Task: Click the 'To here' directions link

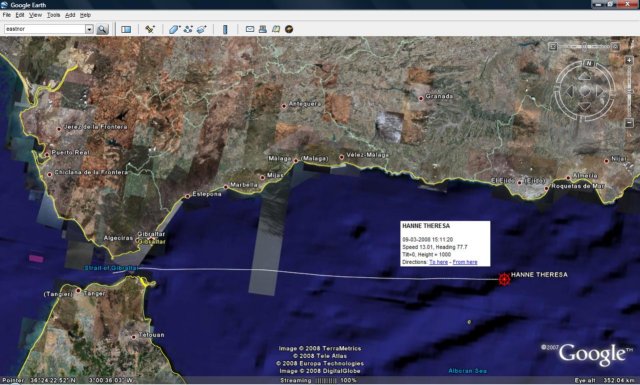Action: pyautogui.click(x=438, y=262)
